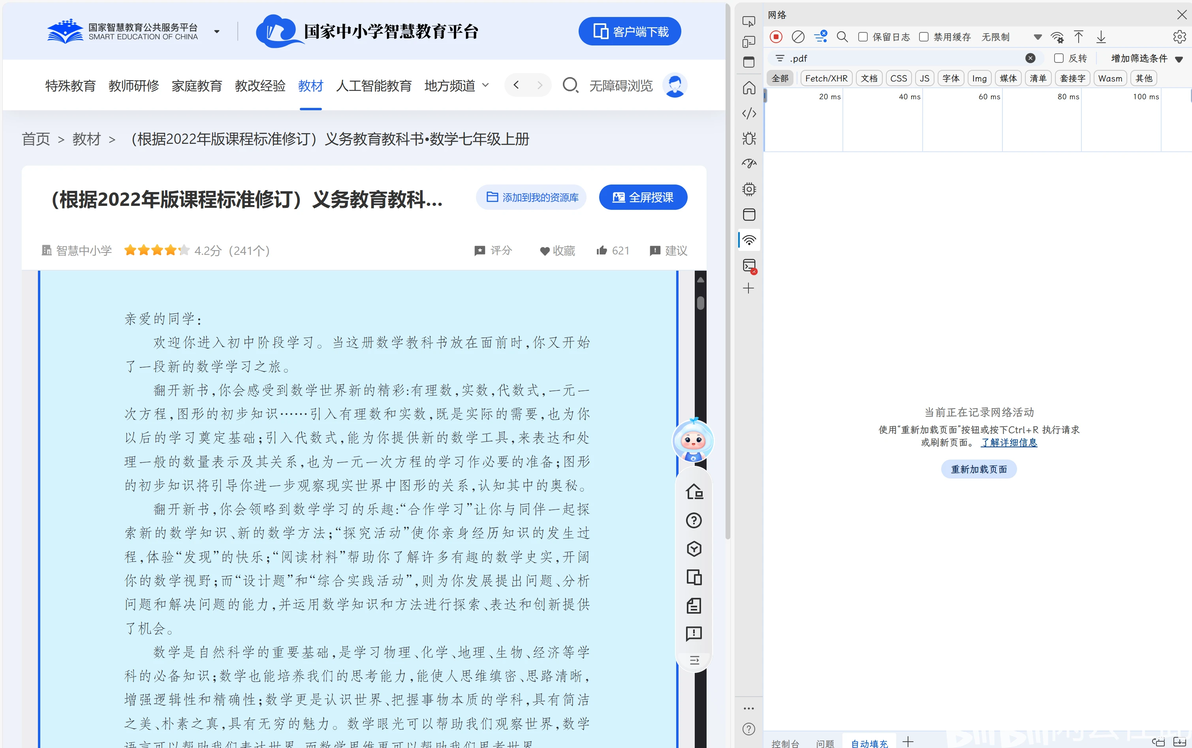Toggle the network filter bar icon
The width and height of the screenshot is (1192, 748).
click(x=821, y=36)
